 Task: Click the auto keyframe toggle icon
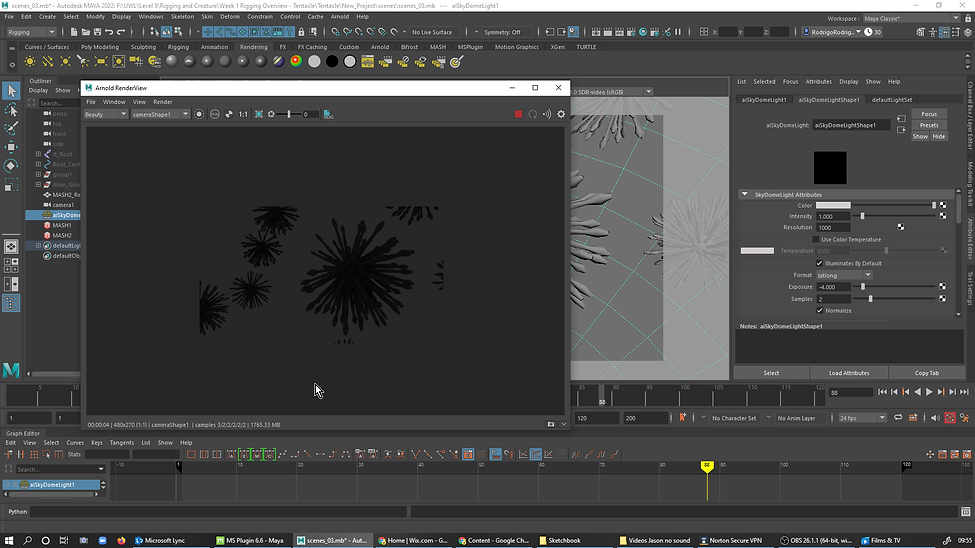click(950, 418)
